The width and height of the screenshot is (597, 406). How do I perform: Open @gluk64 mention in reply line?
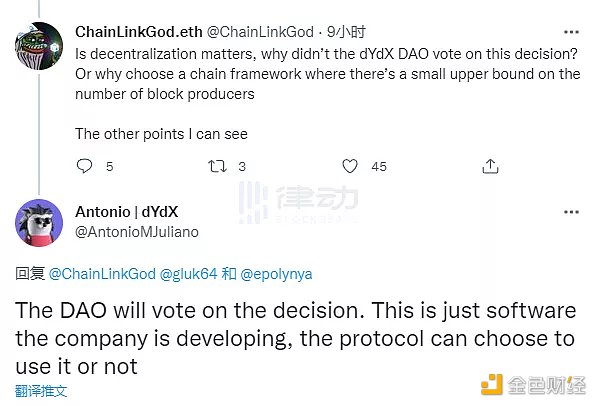pyautogui.click(x=188, y=274)
